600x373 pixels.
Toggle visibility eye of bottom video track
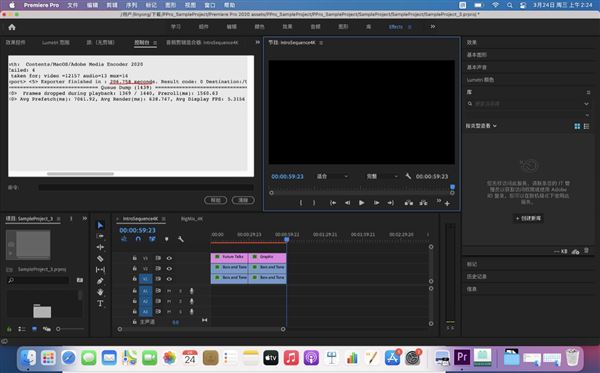[169, 279]
